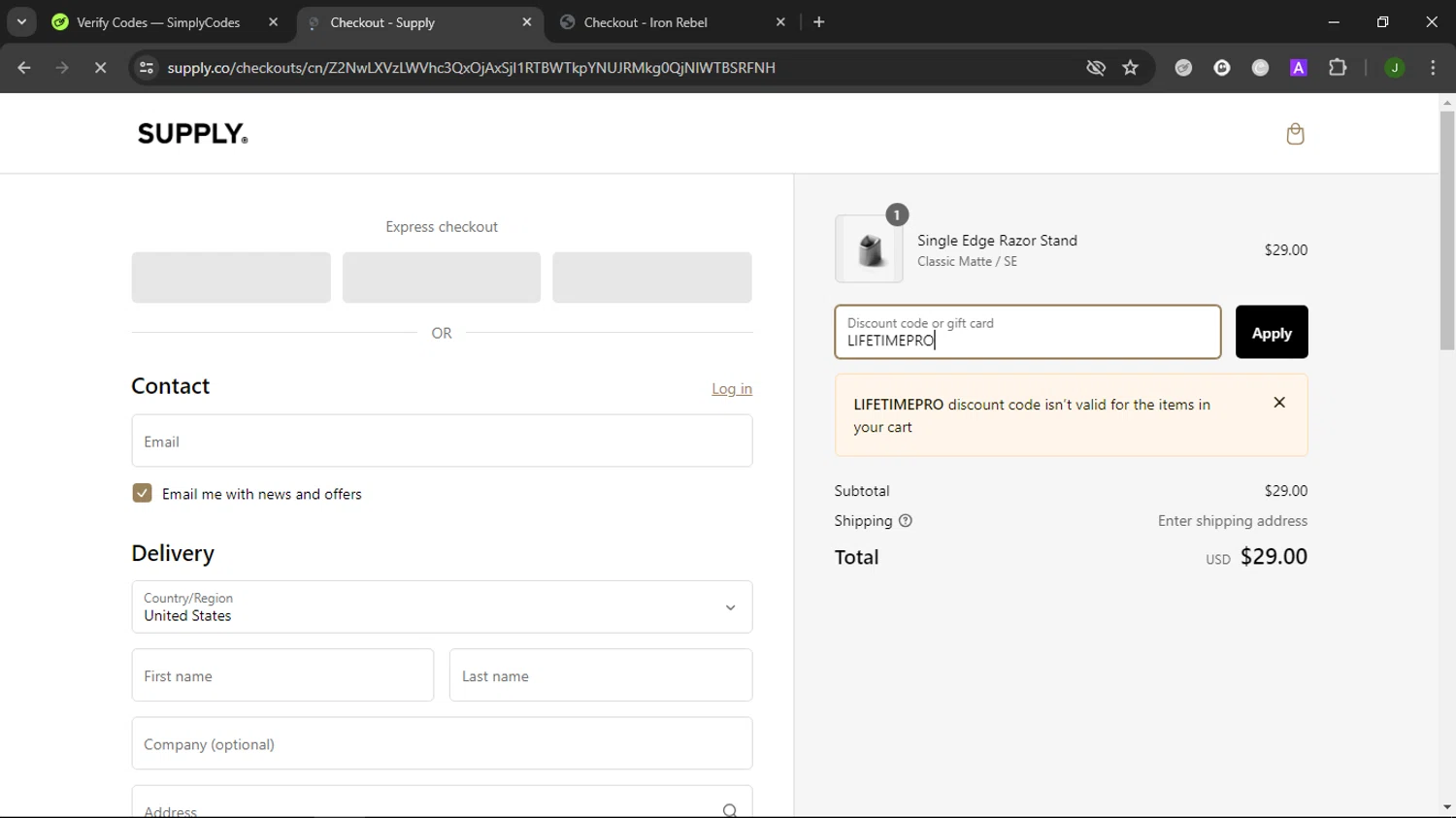Viewport: 1456px width, 818px height.
Task: Focus the Email input field
Action: 442,442
